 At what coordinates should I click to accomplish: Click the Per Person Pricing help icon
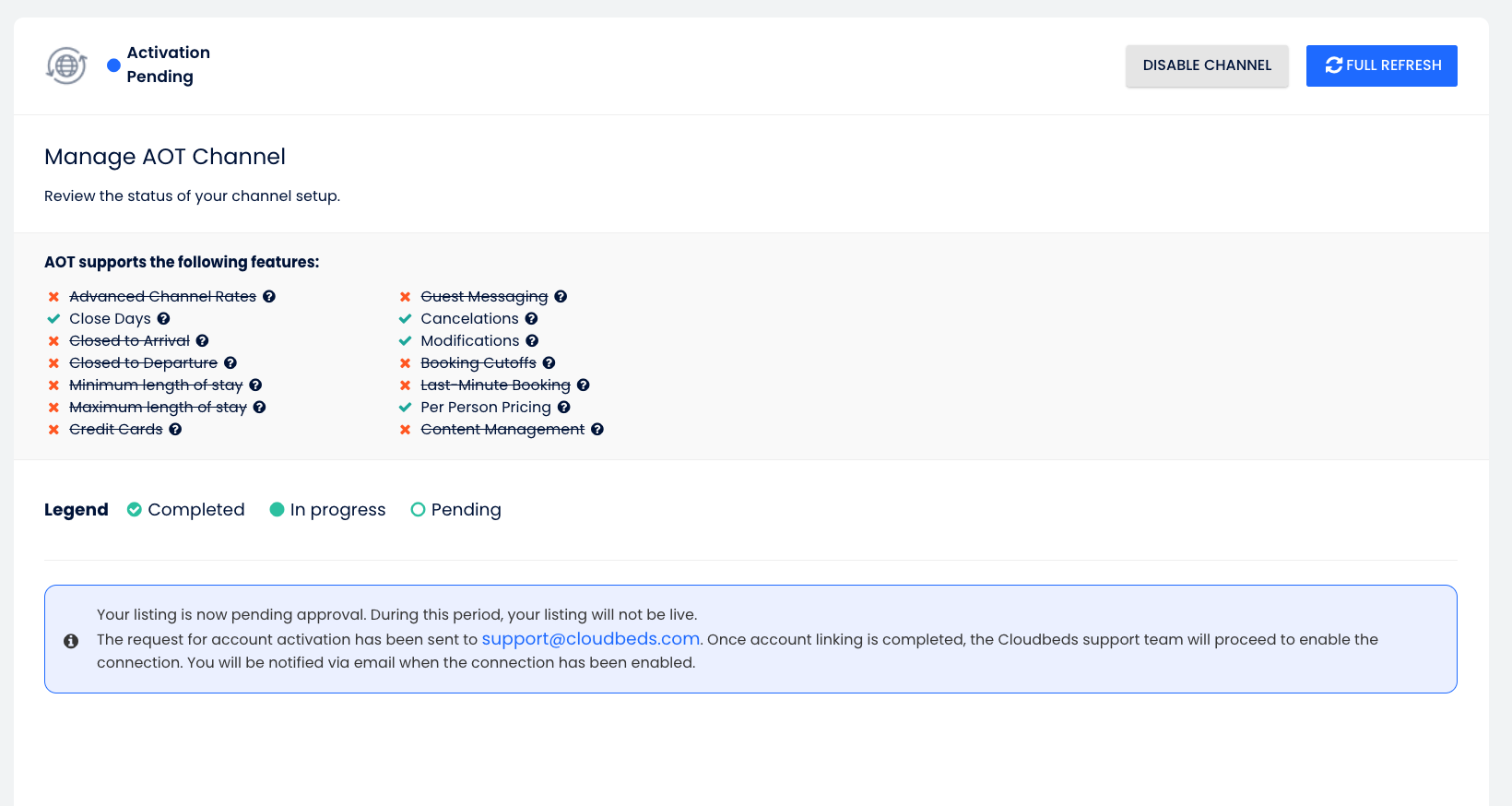coord(563,407)
